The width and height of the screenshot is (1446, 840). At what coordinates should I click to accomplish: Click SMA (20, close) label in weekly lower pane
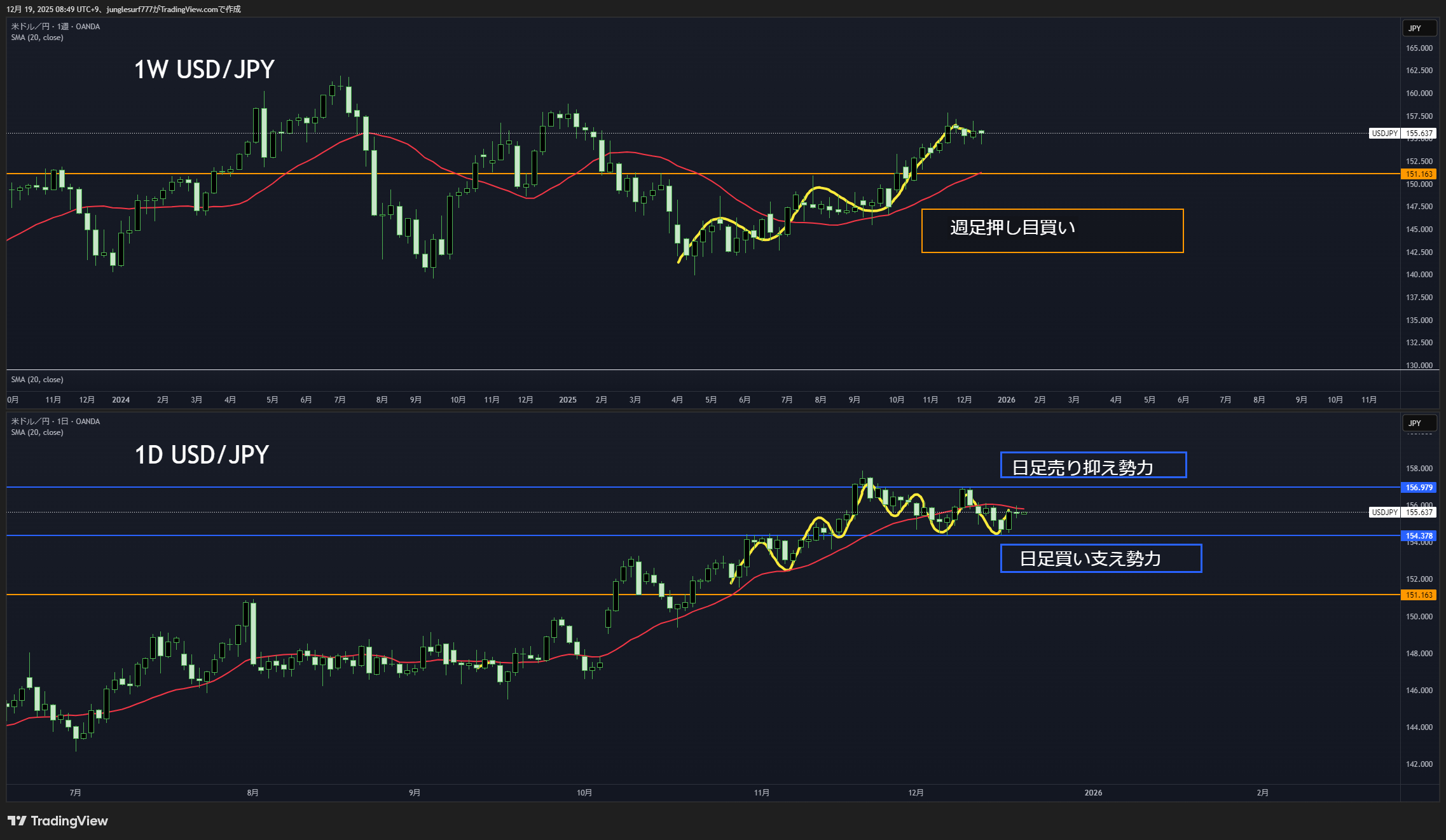coord(37,380)
